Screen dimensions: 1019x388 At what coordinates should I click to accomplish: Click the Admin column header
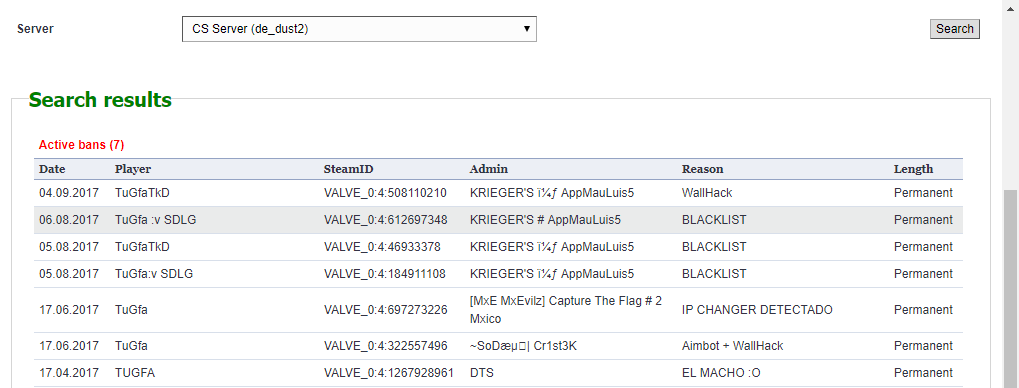[489, 169]
